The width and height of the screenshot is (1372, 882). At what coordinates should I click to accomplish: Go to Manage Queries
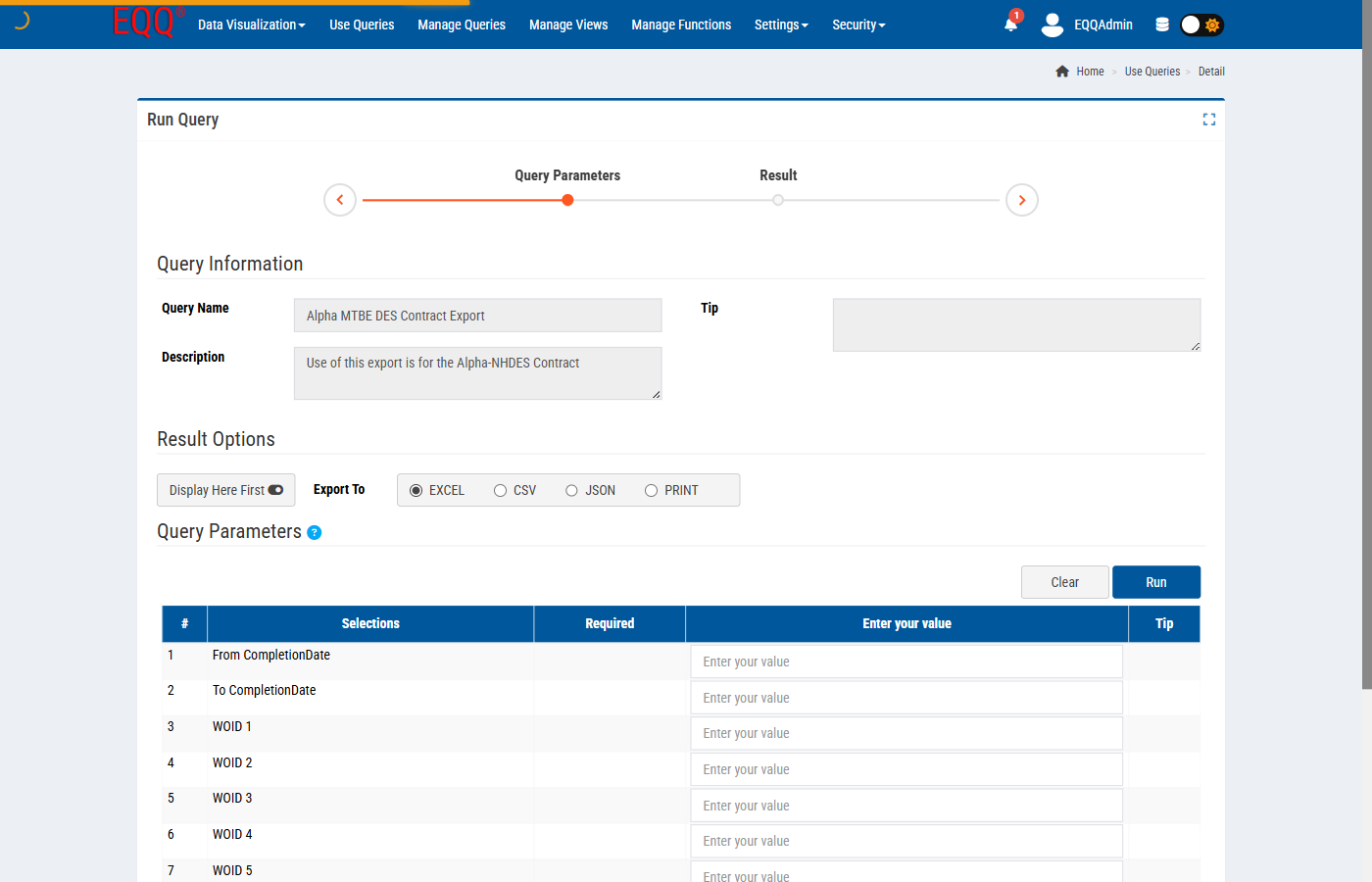coord(461,24)
